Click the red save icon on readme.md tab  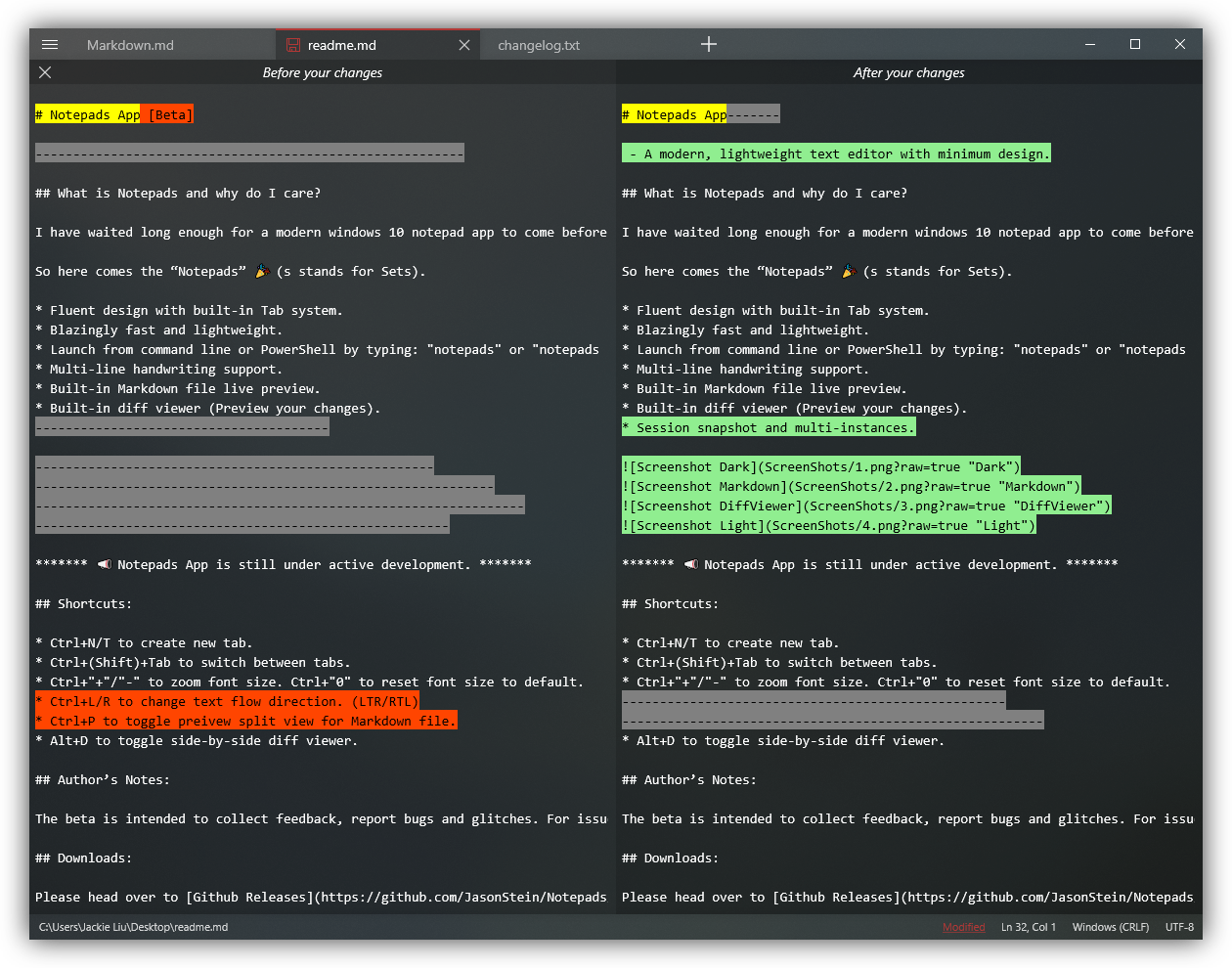292,45
